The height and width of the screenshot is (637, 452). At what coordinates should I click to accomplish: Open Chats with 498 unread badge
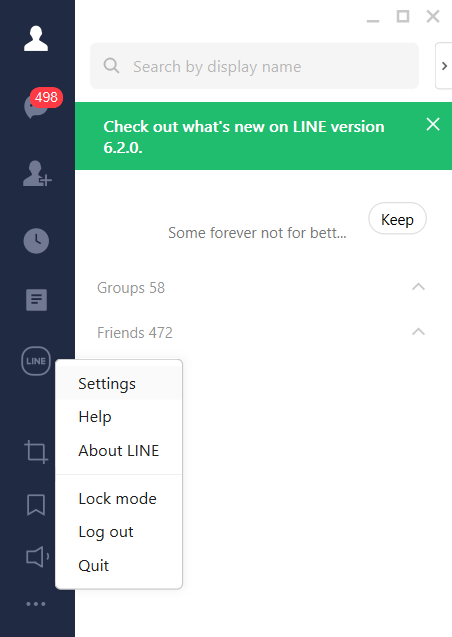tap(41, 104)
